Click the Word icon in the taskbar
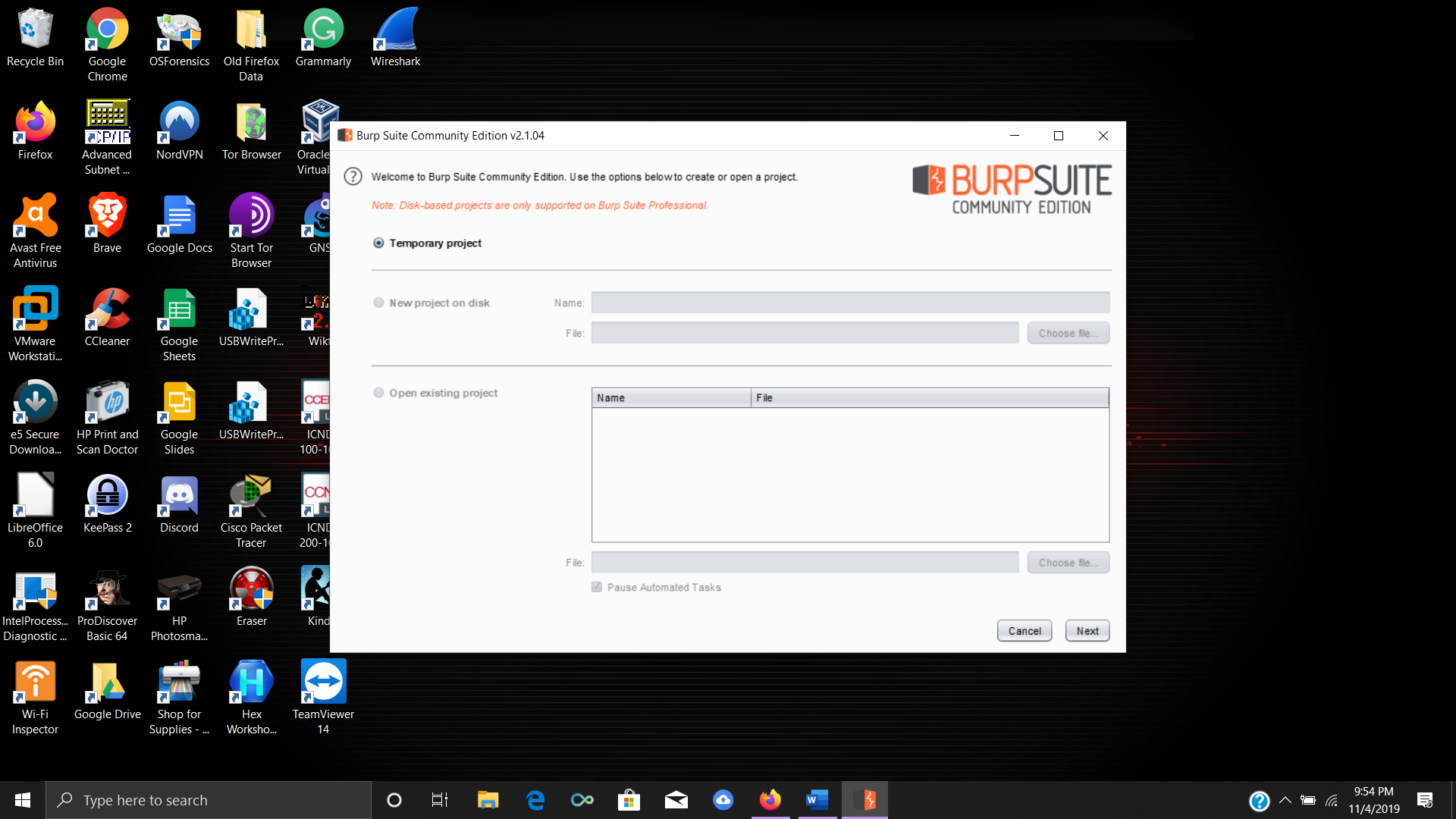The height and width of the screenshot is (819, 1456). tap(817, 800)
